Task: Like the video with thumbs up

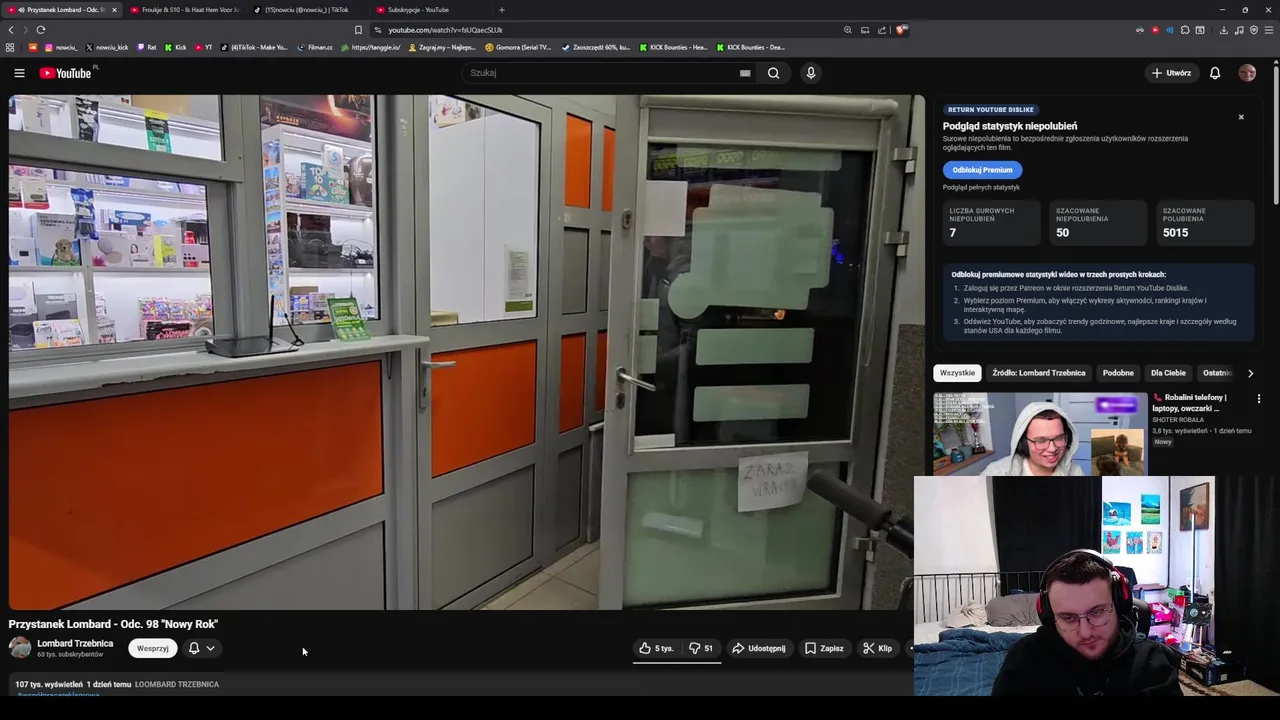Action: coord(656,648)
